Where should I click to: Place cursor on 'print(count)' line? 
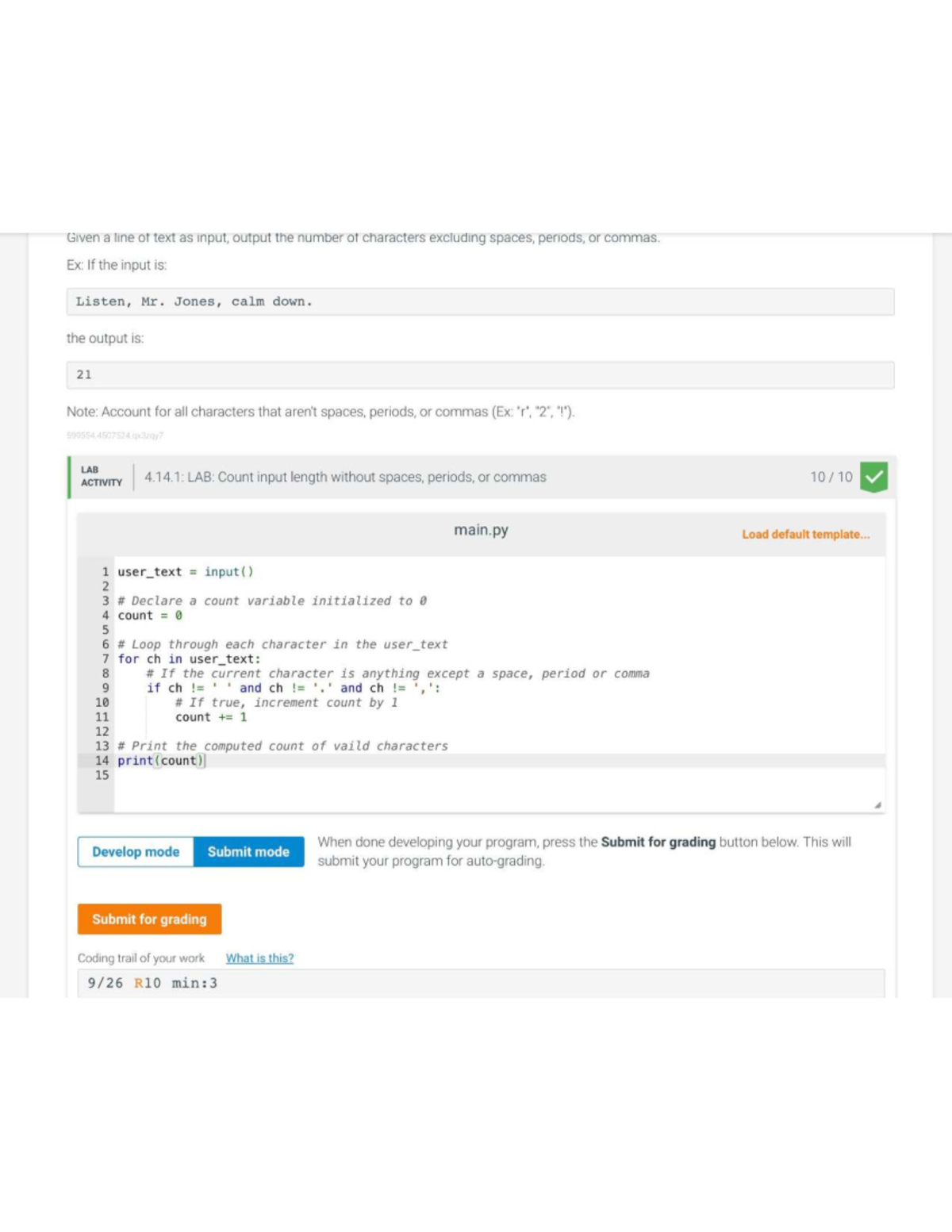click(162, 761)
